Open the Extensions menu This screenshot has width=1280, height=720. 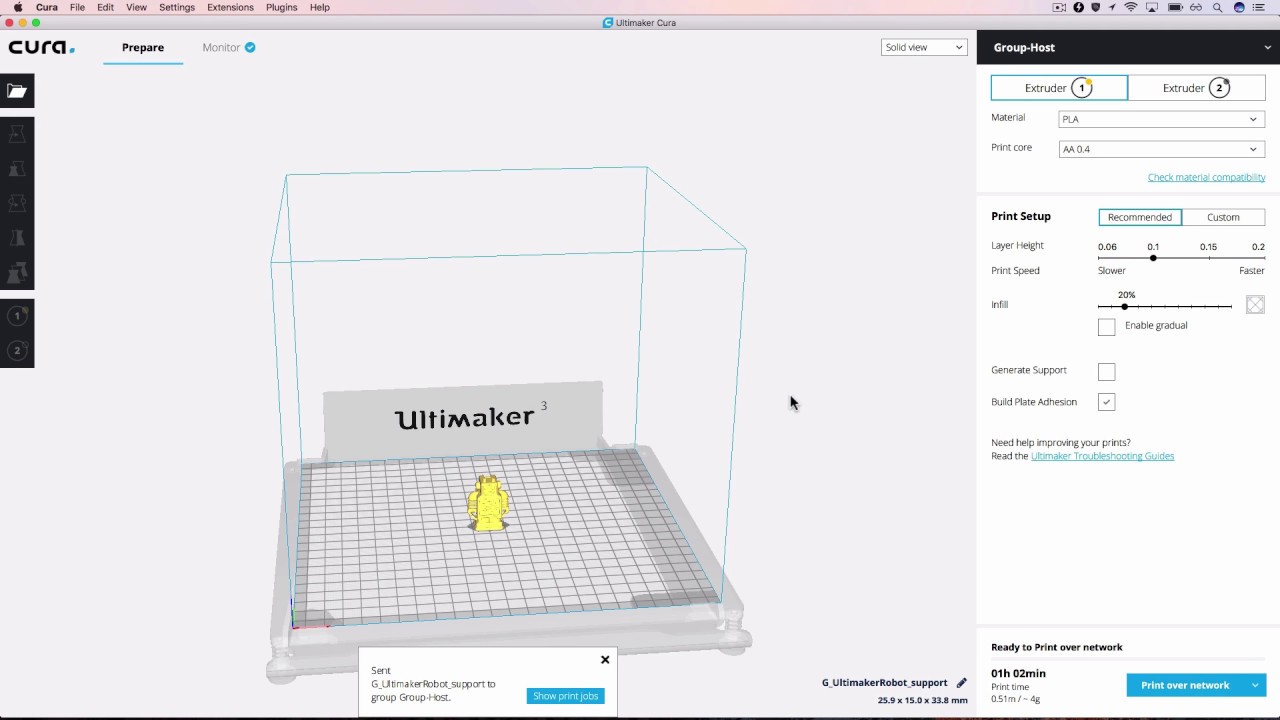(x=230, y=7)
